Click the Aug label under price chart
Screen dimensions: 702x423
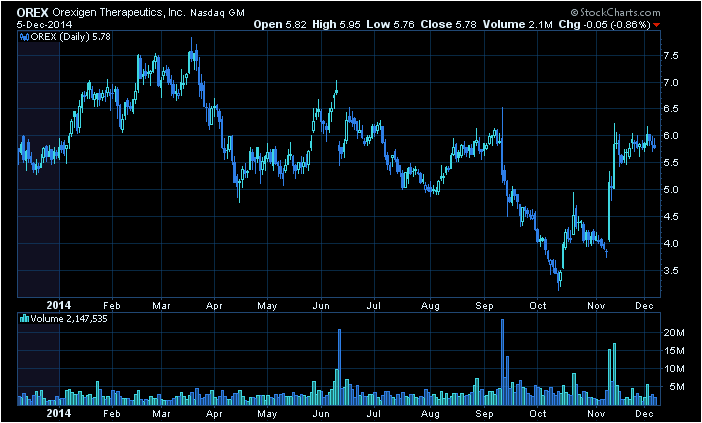coord(430,306)
